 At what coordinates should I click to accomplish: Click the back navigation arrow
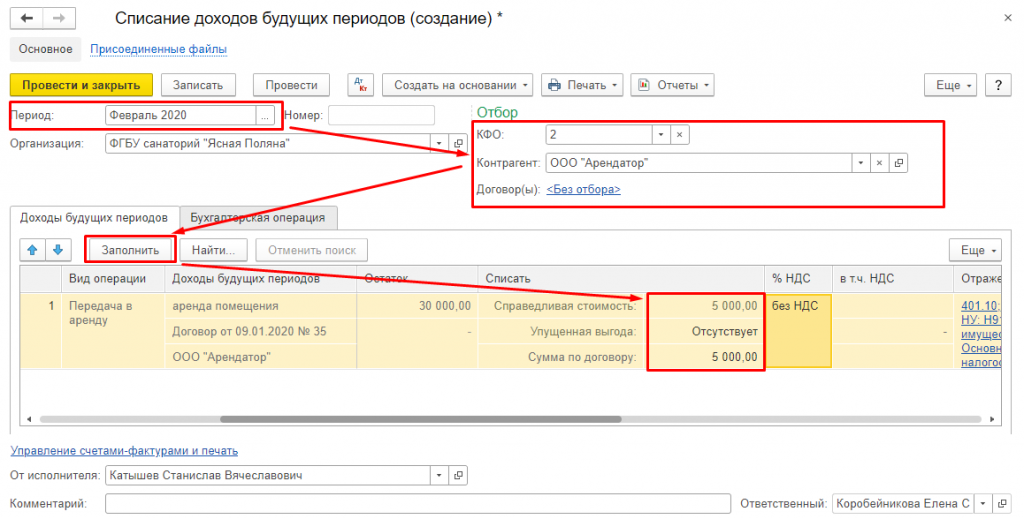tap(26, 19)
